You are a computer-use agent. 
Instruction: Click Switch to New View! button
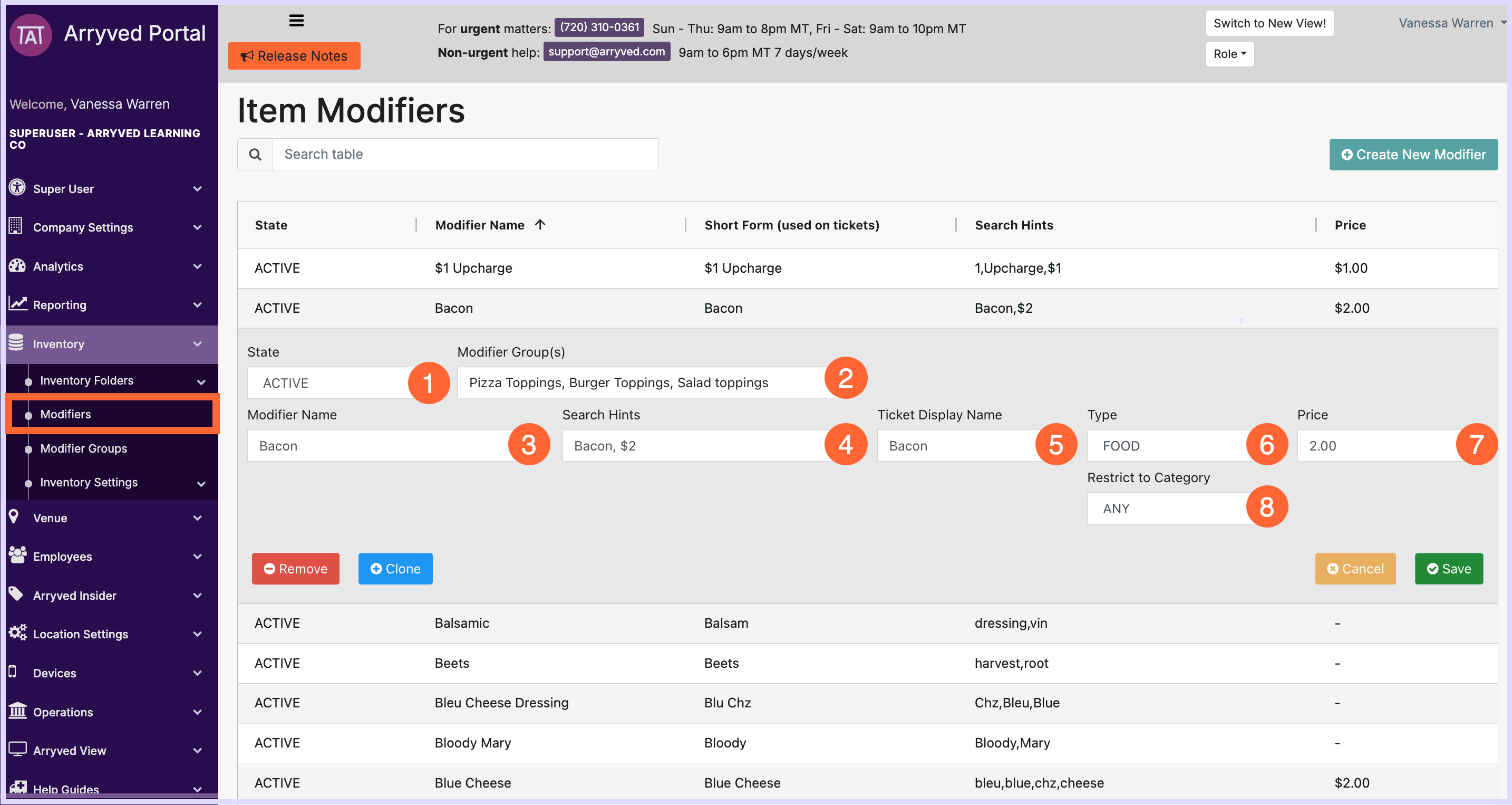[x=1269, y=24]
